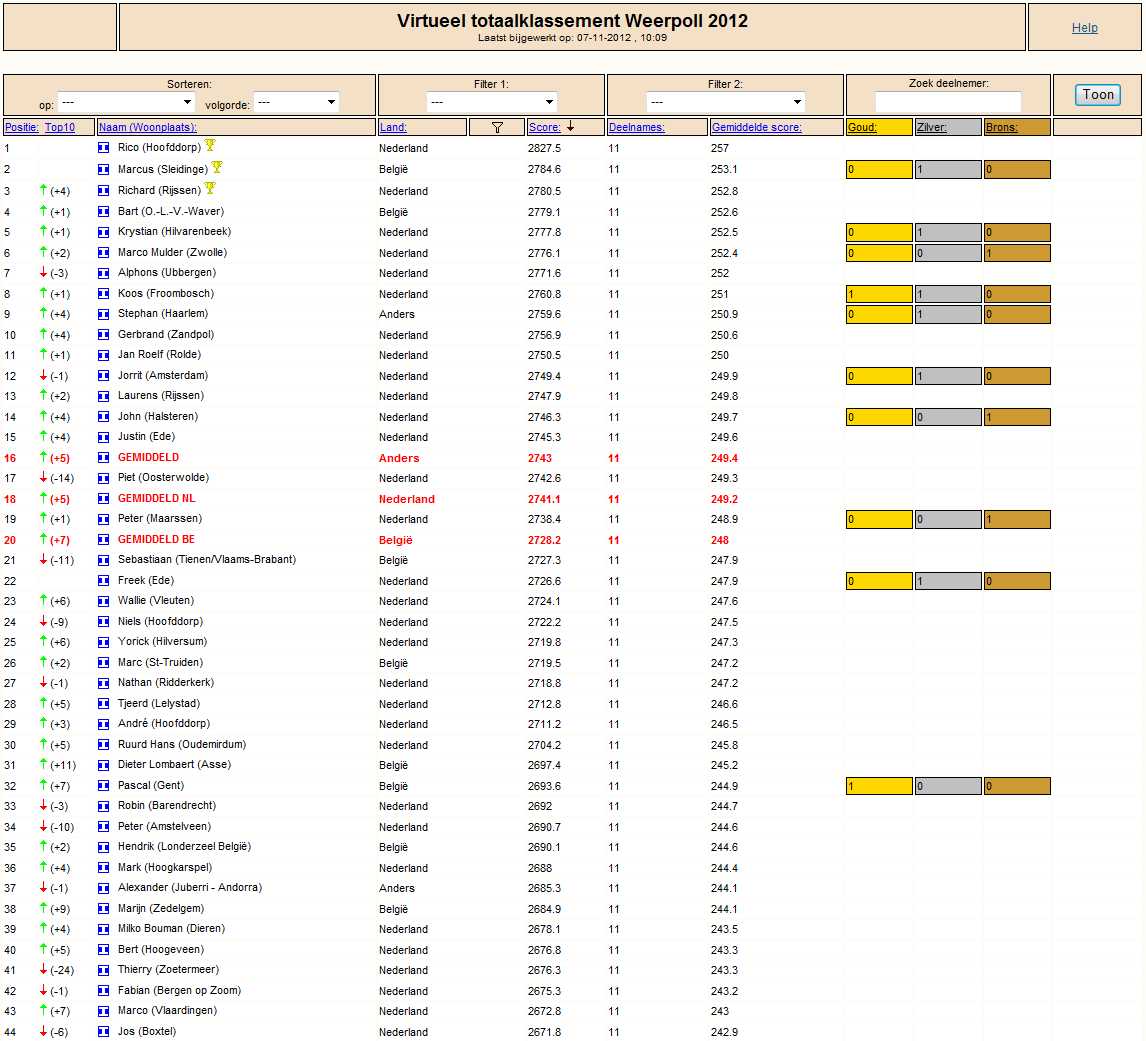Open the blue icon for Richard (Rijssen)
Viewport: 1146px width, 1041px height.
click(104, 191)
